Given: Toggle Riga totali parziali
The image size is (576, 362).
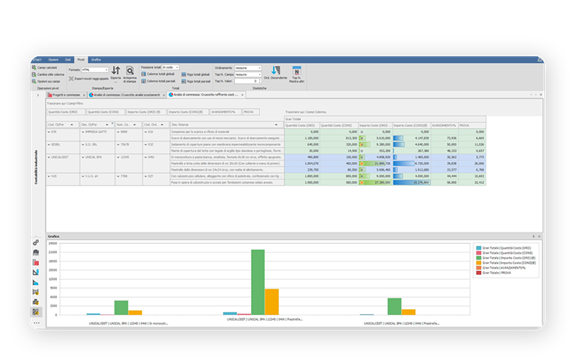Looking at the screenshot, I should click(196, 81).
